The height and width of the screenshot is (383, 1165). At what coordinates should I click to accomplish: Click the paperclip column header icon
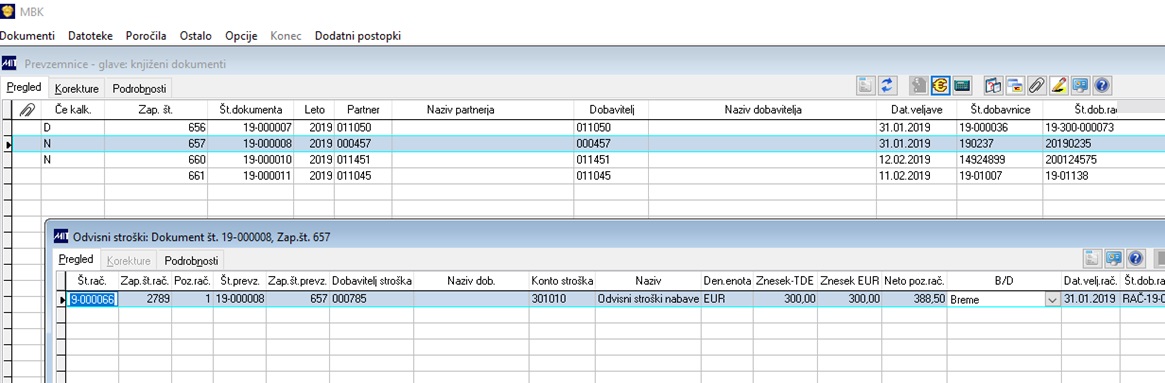click(27, 110)
